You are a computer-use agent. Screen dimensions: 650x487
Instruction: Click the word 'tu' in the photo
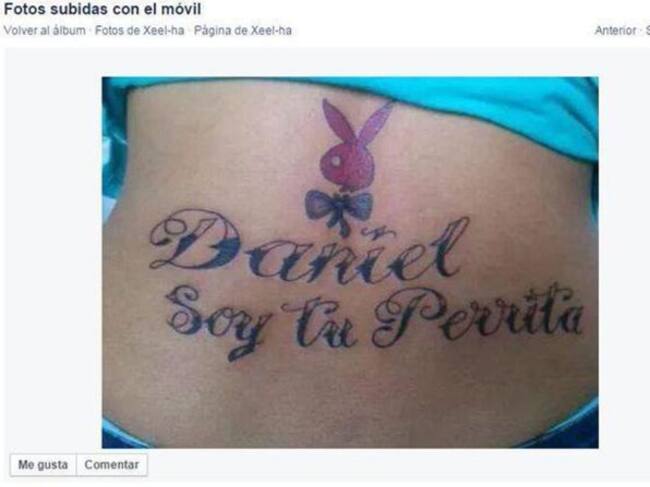(318, 322)
